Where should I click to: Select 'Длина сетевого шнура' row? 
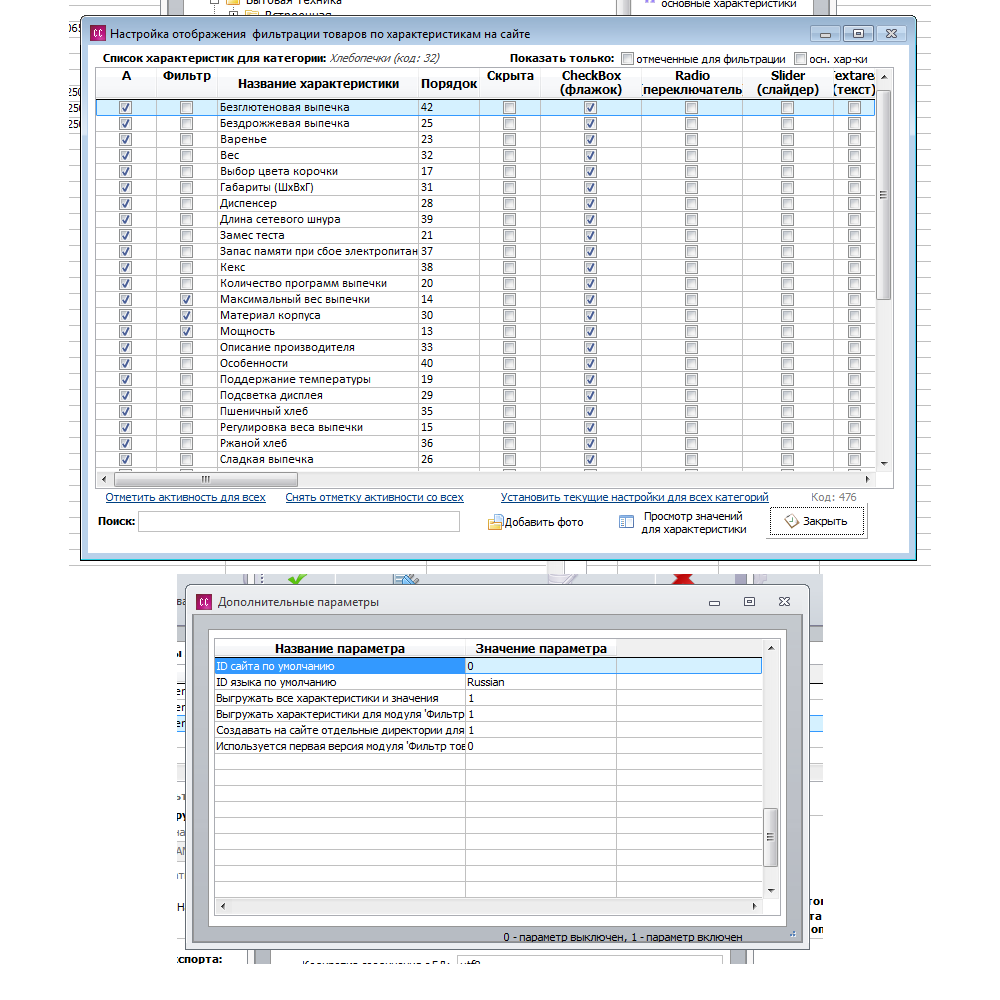click(485, 219)
